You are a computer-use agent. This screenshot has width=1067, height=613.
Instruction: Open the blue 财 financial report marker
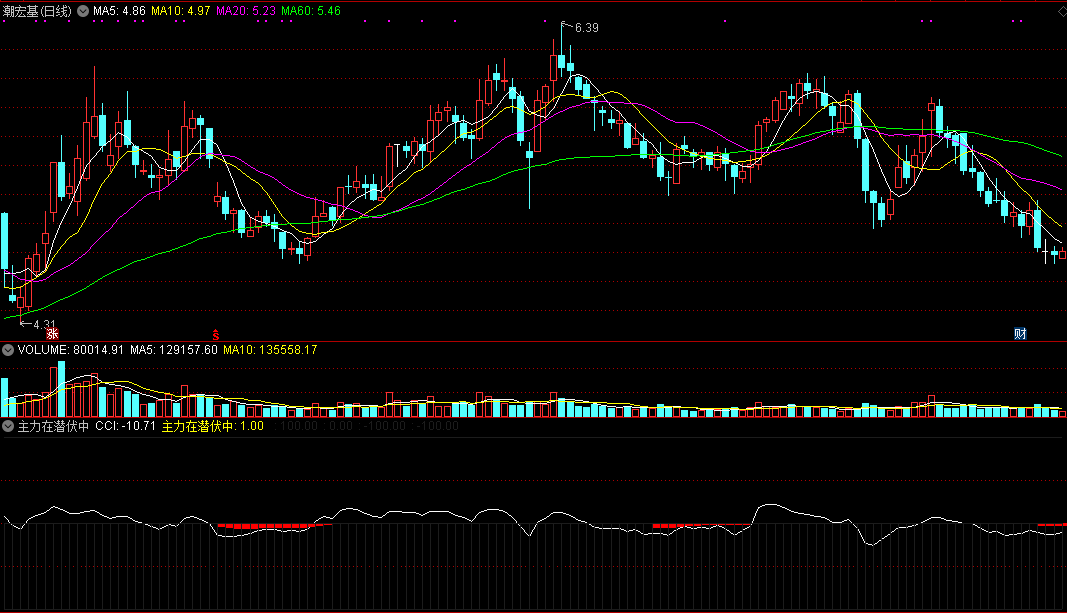(x=1020, y=333)
